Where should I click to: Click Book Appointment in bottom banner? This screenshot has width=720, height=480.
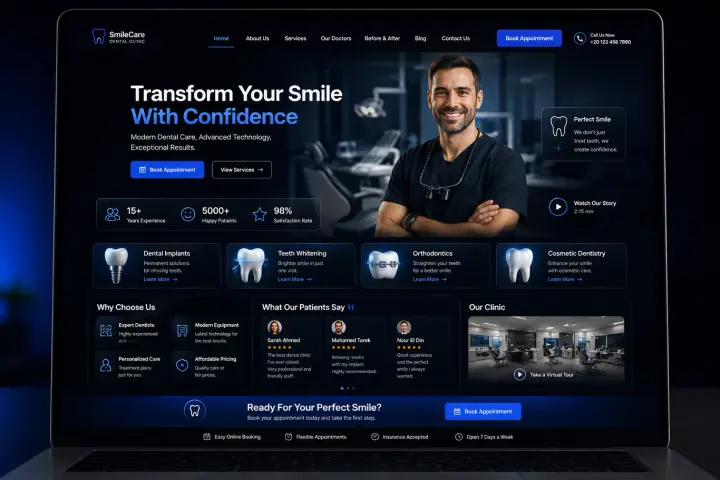(x=483, y=412)
